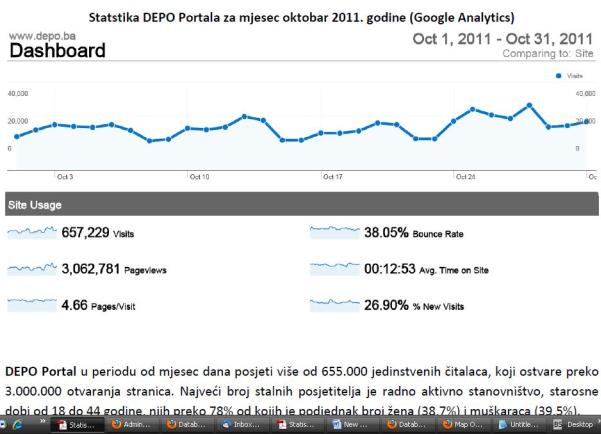Click the www.depo.ba site address
Image resolution: width=601 pixels, height=434 pixels.
coord(42,36)
